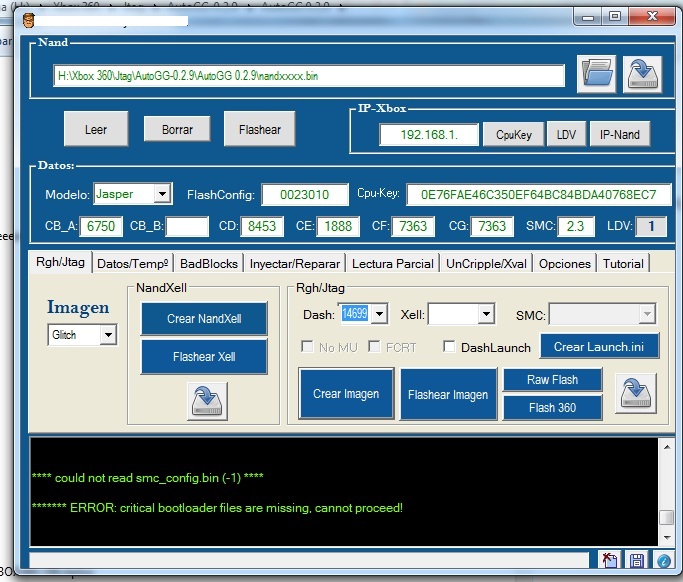Open the BadBlocks tab
This screenshot has height=582, width=683.
point(209,264)
